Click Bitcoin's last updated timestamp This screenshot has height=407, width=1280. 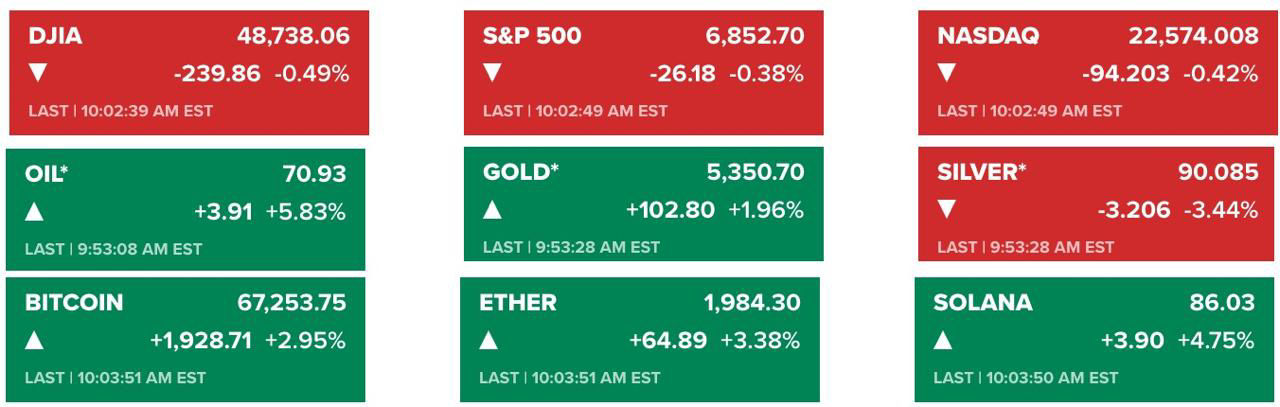115,378
